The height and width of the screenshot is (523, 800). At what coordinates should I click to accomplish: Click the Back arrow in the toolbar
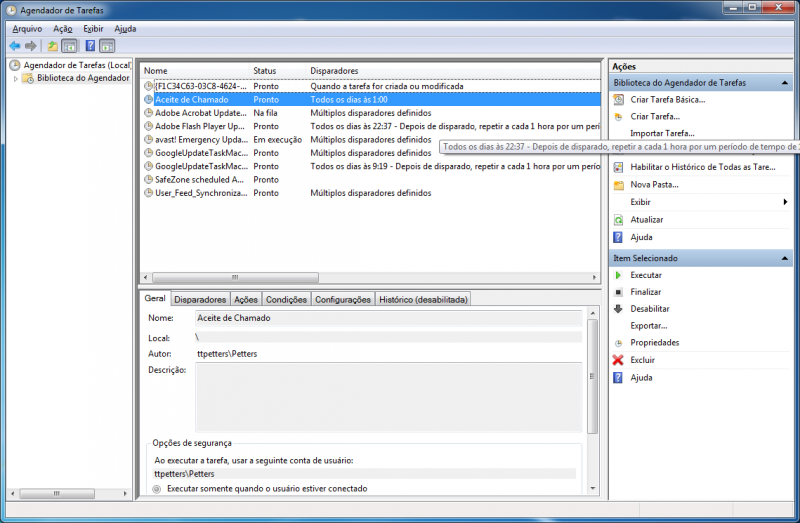coord(14,46)
